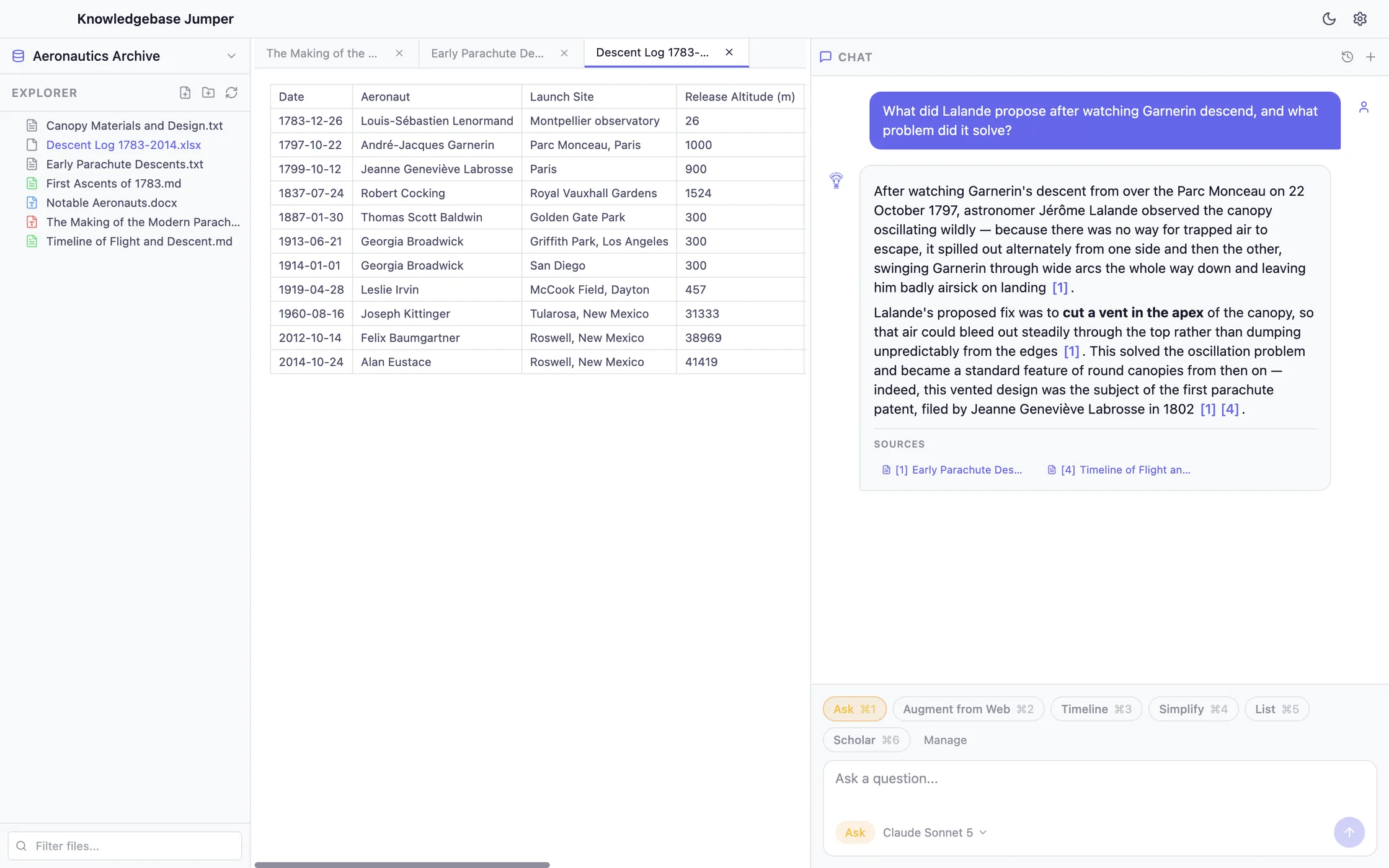Select the Royal Vauxhall Gardens cell

point(599,193)
